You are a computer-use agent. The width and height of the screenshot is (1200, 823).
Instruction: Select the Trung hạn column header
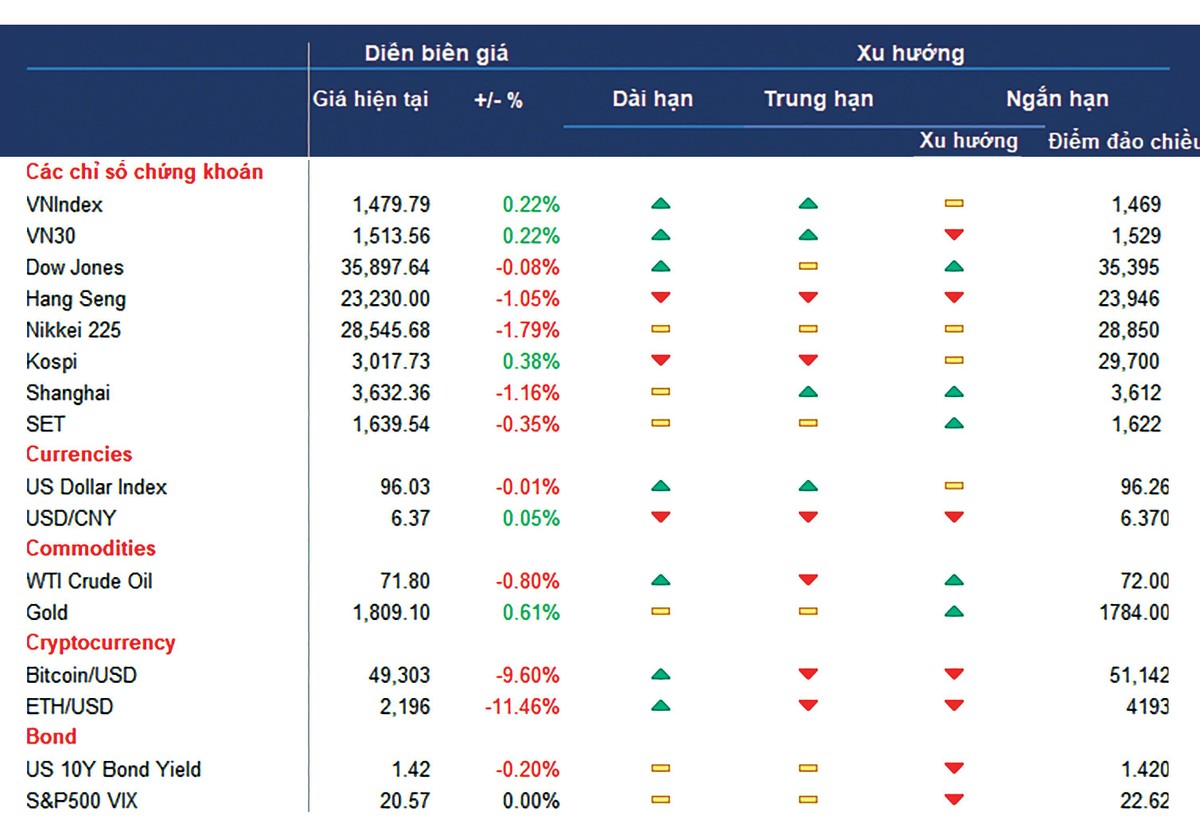point(818,99)
